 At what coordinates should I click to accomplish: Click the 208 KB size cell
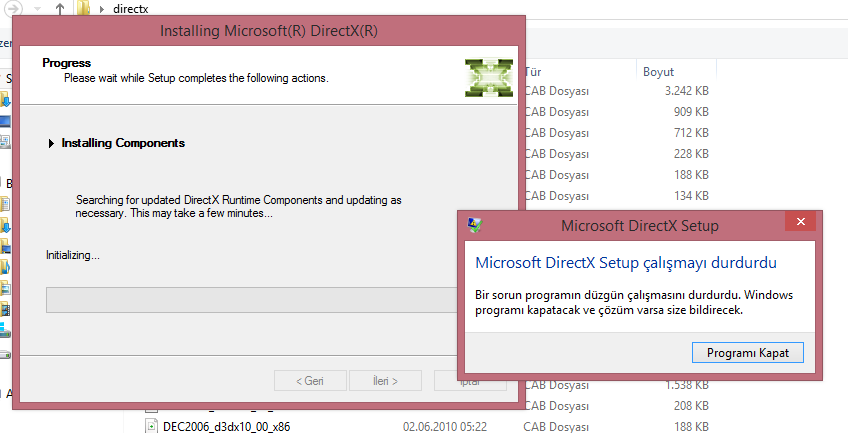[x=691, y=405]
